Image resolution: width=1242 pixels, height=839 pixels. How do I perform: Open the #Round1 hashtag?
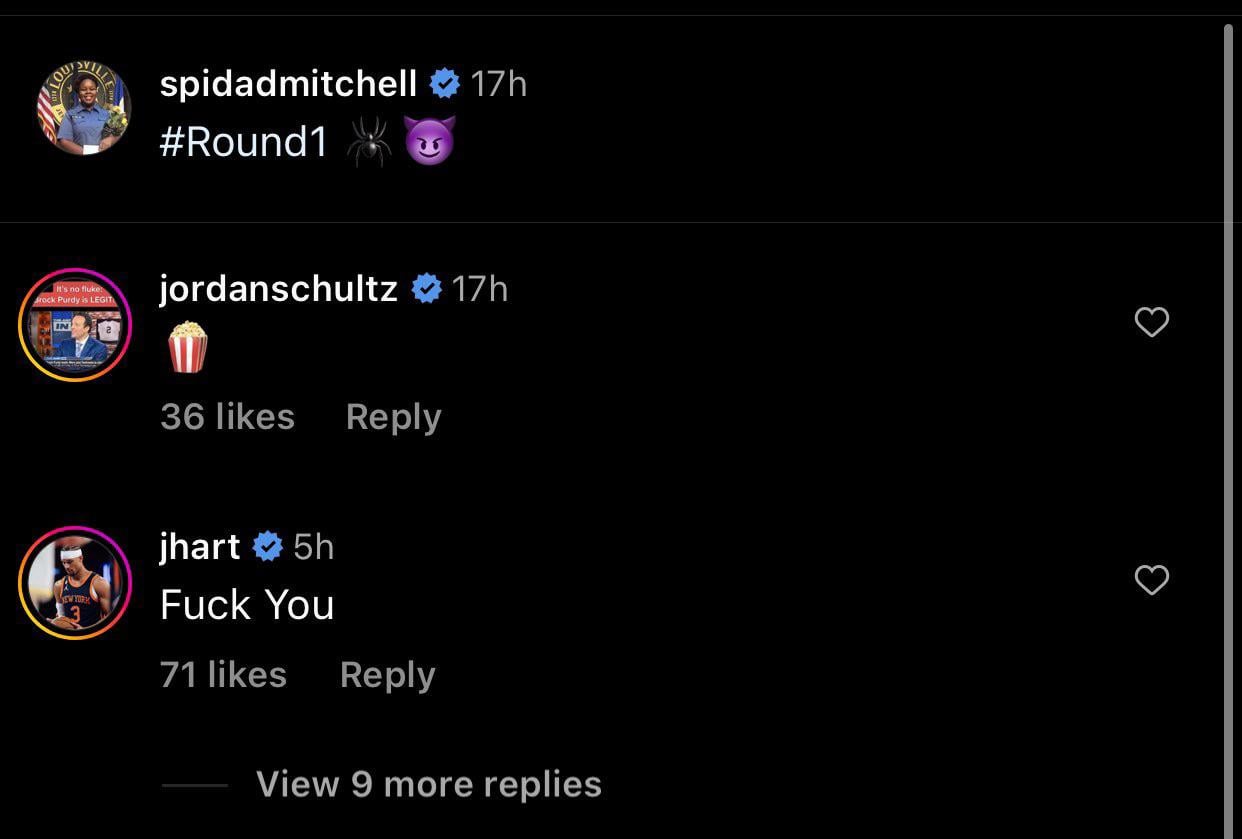[244, 142]
